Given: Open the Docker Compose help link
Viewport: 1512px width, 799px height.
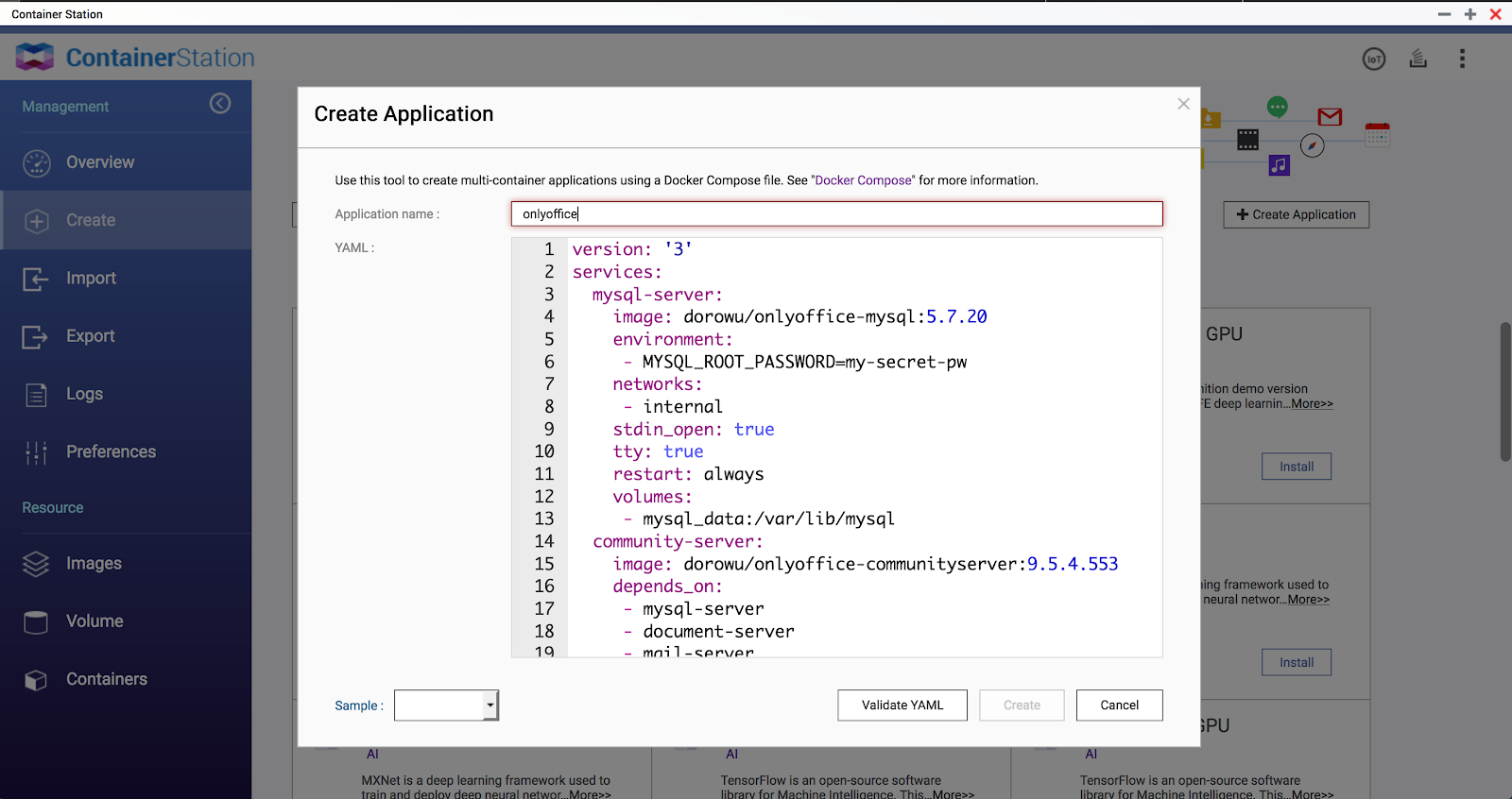Looking at the screenshot, I should [x=864, y=180].
